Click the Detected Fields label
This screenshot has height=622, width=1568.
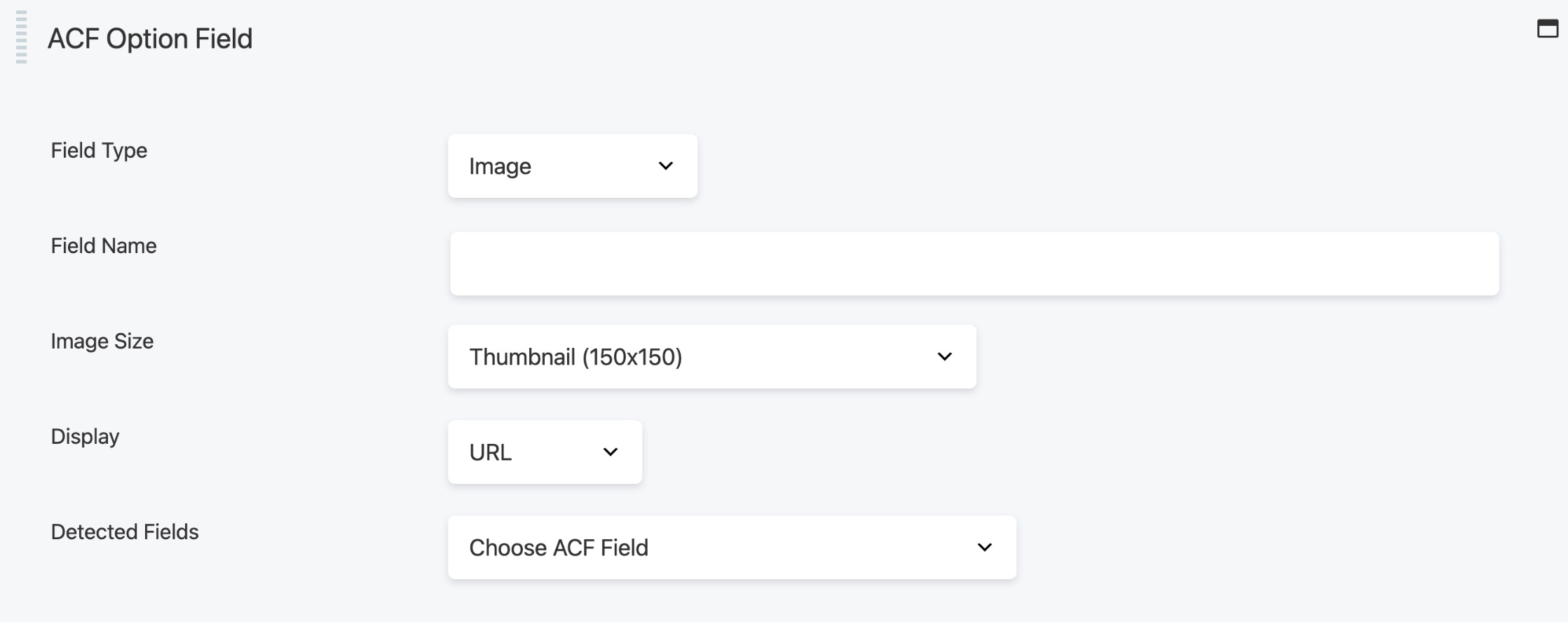tap(124, 532)
